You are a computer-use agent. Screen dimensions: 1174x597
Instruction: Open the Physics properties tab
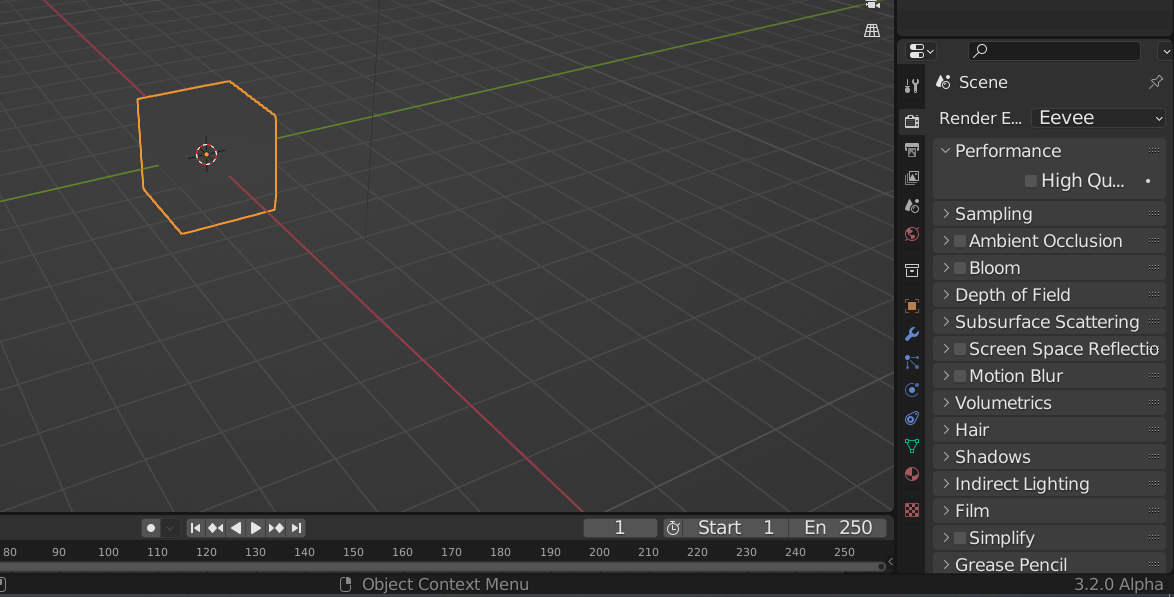click(x=911, y=390)
